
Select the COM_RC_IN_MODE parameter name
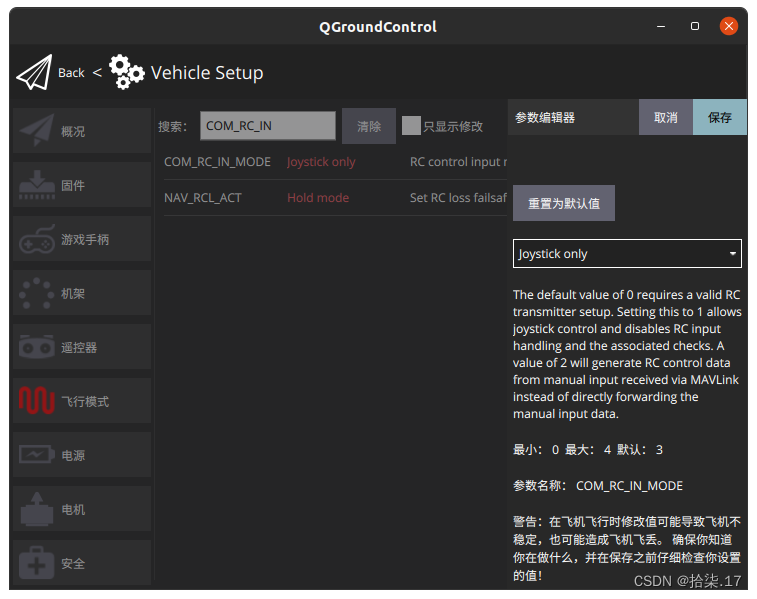217,162
